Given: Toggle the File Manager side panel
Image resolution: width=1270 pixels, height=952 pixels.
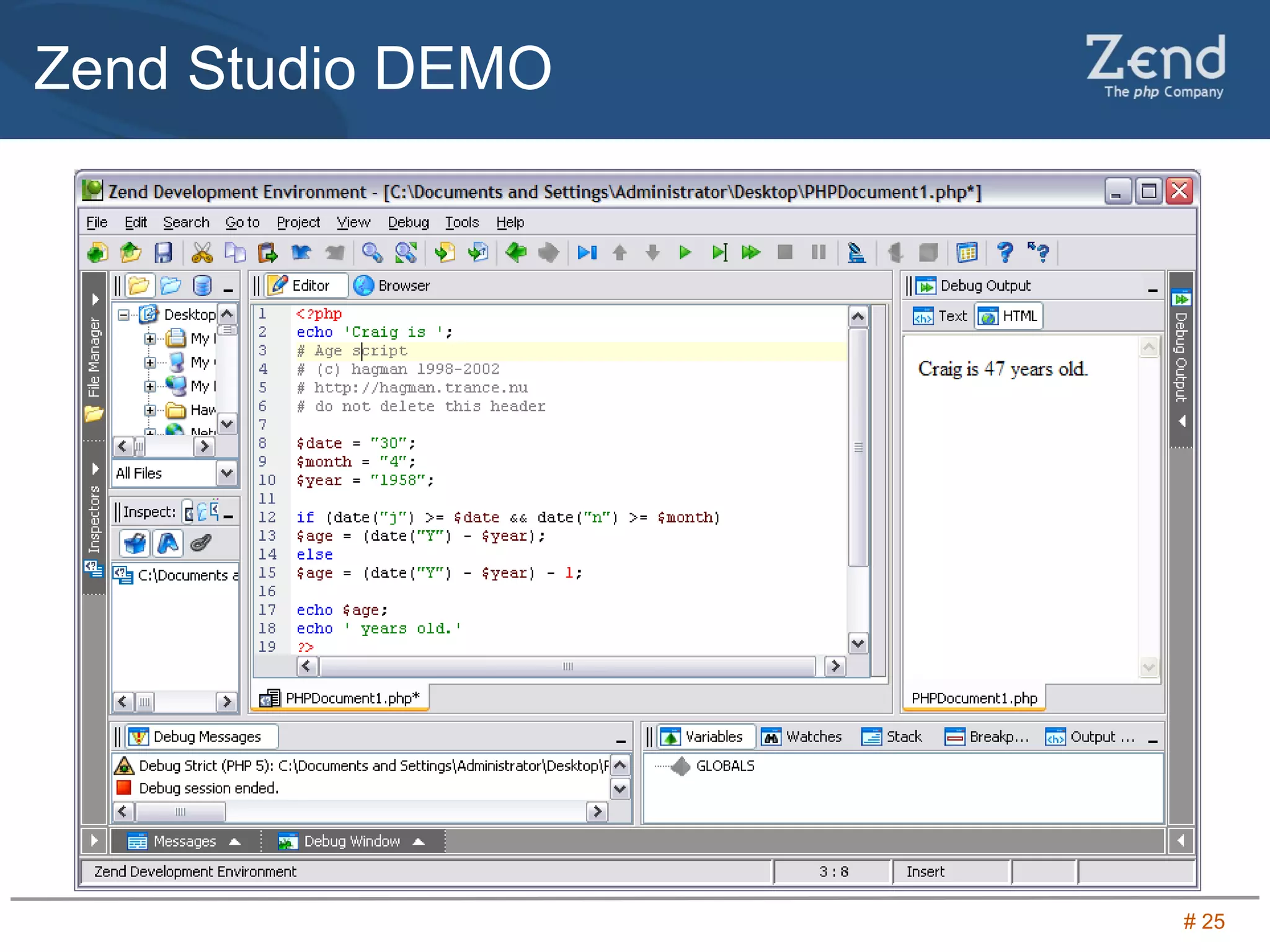Looking at the screenshot, I should (94, 356).
